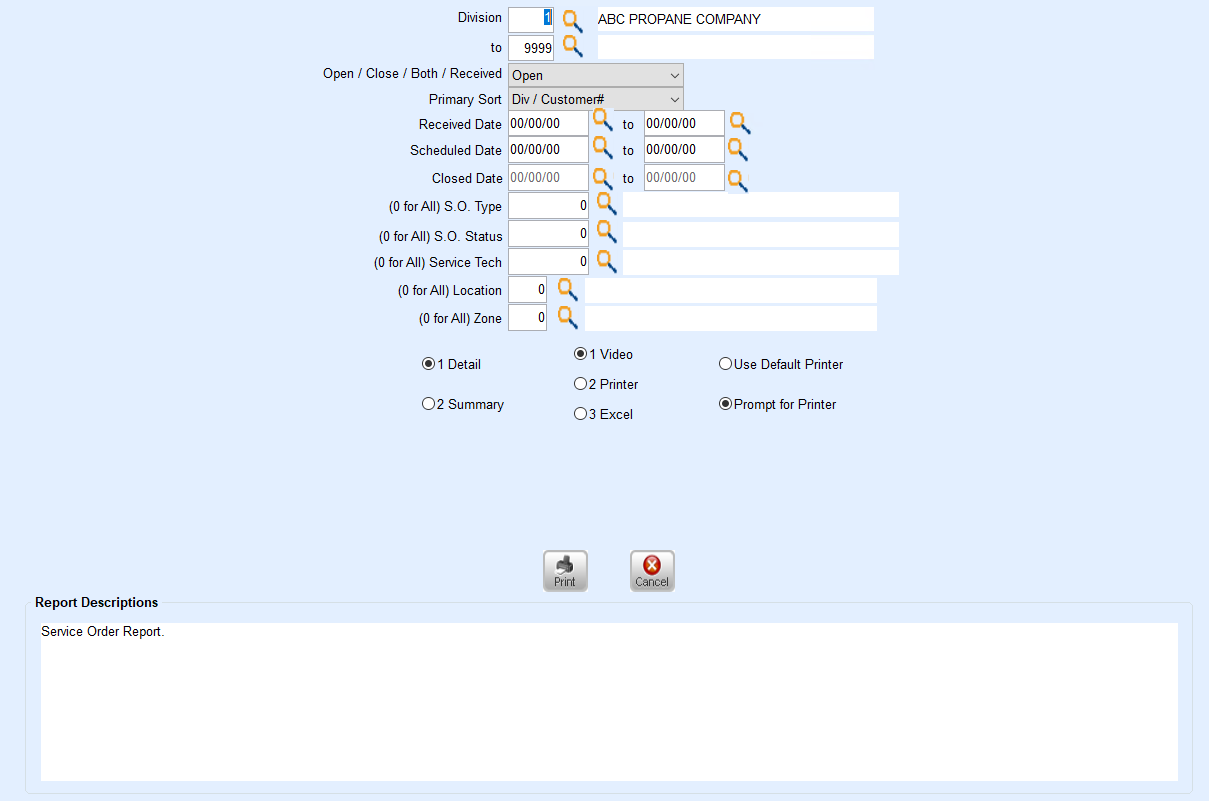Click the ABC PROPANE COMPANY name field
The width and height of the screenshot is (1209, 801).
pyautogui.click(x=735, y=19)
